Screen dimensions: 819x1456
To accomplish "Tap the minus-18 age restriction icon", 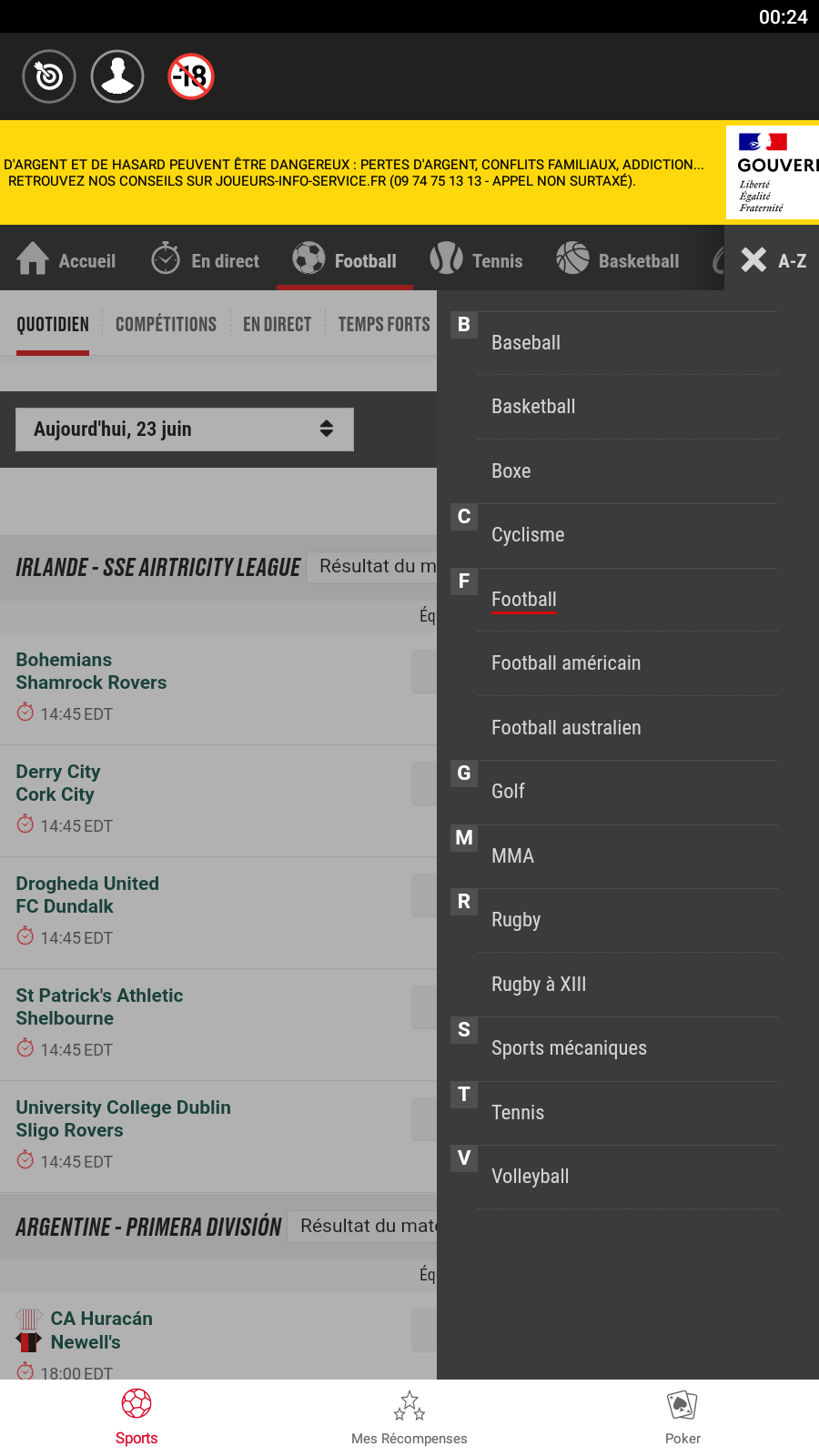I will [191, 76].
